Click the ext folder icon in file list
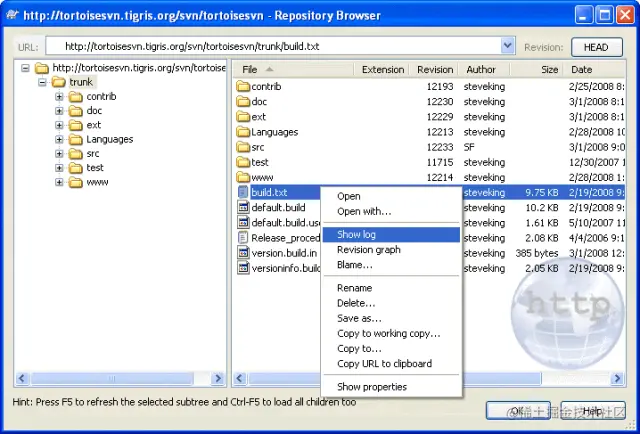 tap(243, 117)
